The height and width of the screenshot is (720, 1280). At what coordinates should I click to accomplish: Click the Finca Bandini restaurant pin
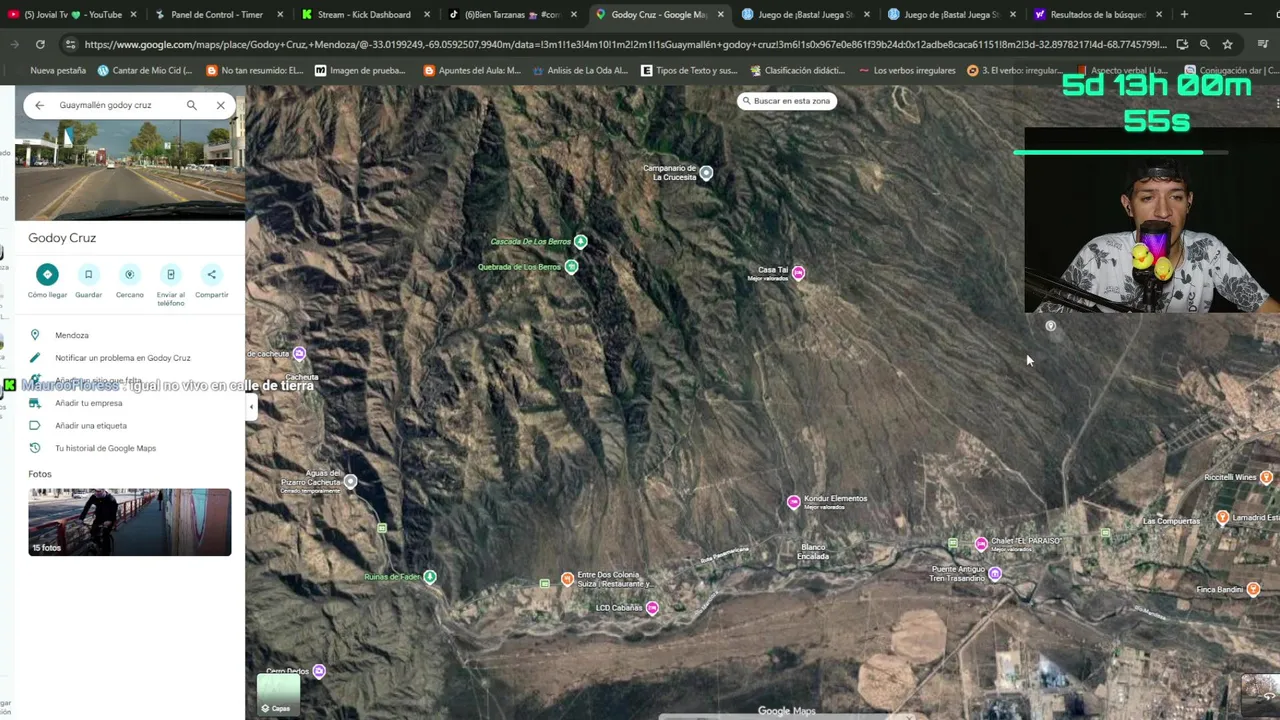[1253, 590]
